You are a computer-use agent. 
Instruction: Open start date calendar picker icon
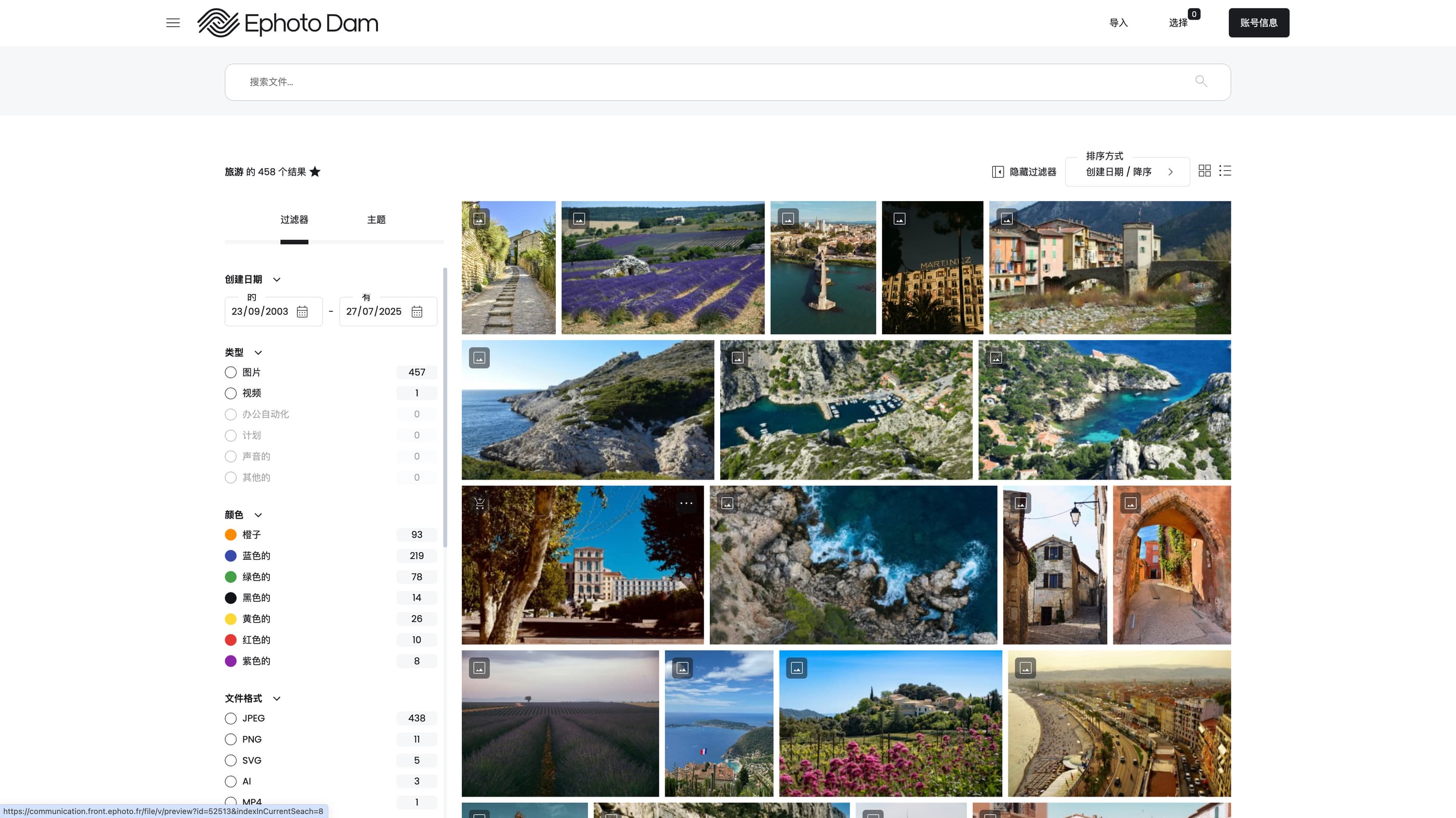pos(303,312)
